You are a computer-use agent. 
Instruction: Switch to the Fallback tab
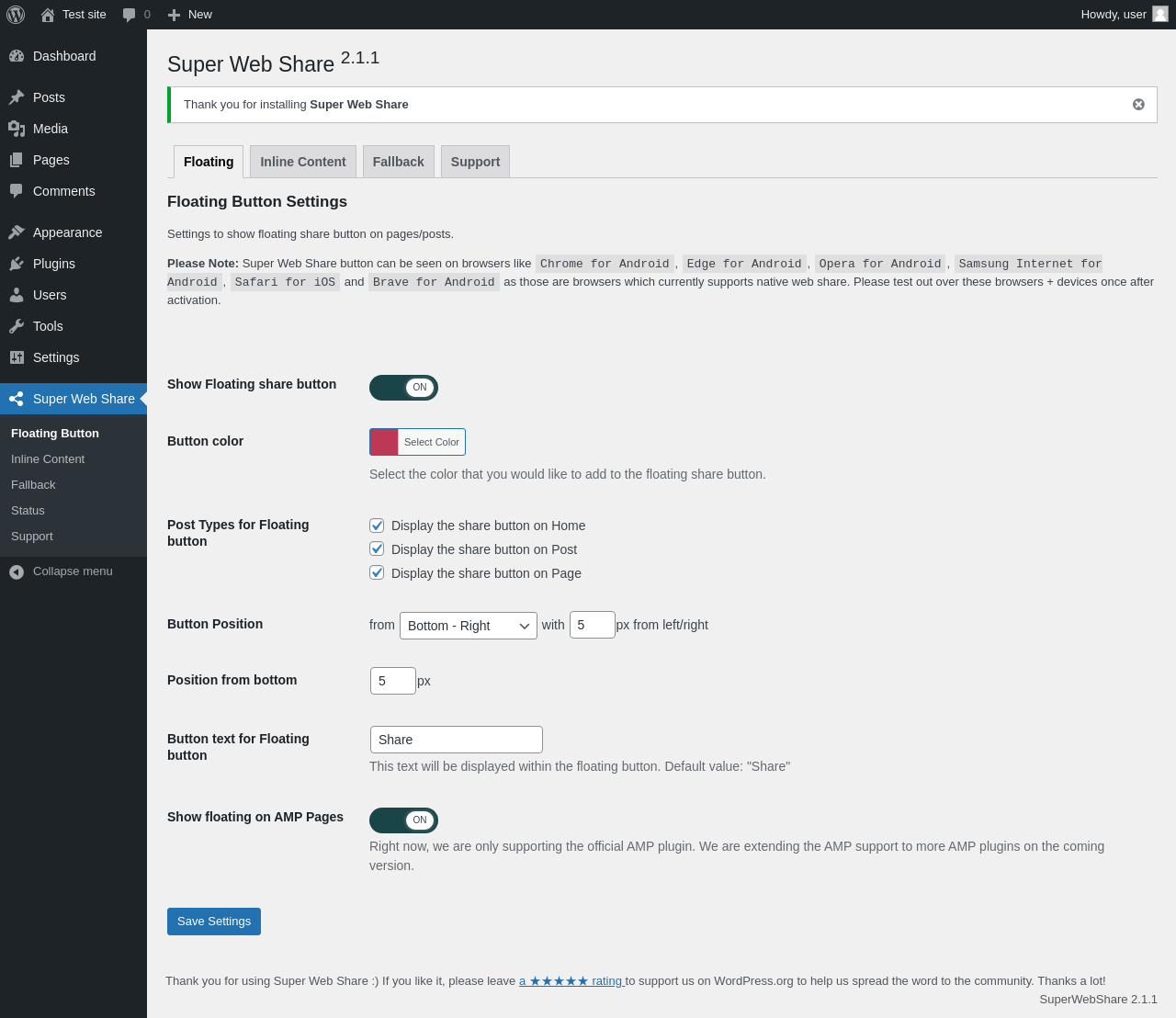399,162
